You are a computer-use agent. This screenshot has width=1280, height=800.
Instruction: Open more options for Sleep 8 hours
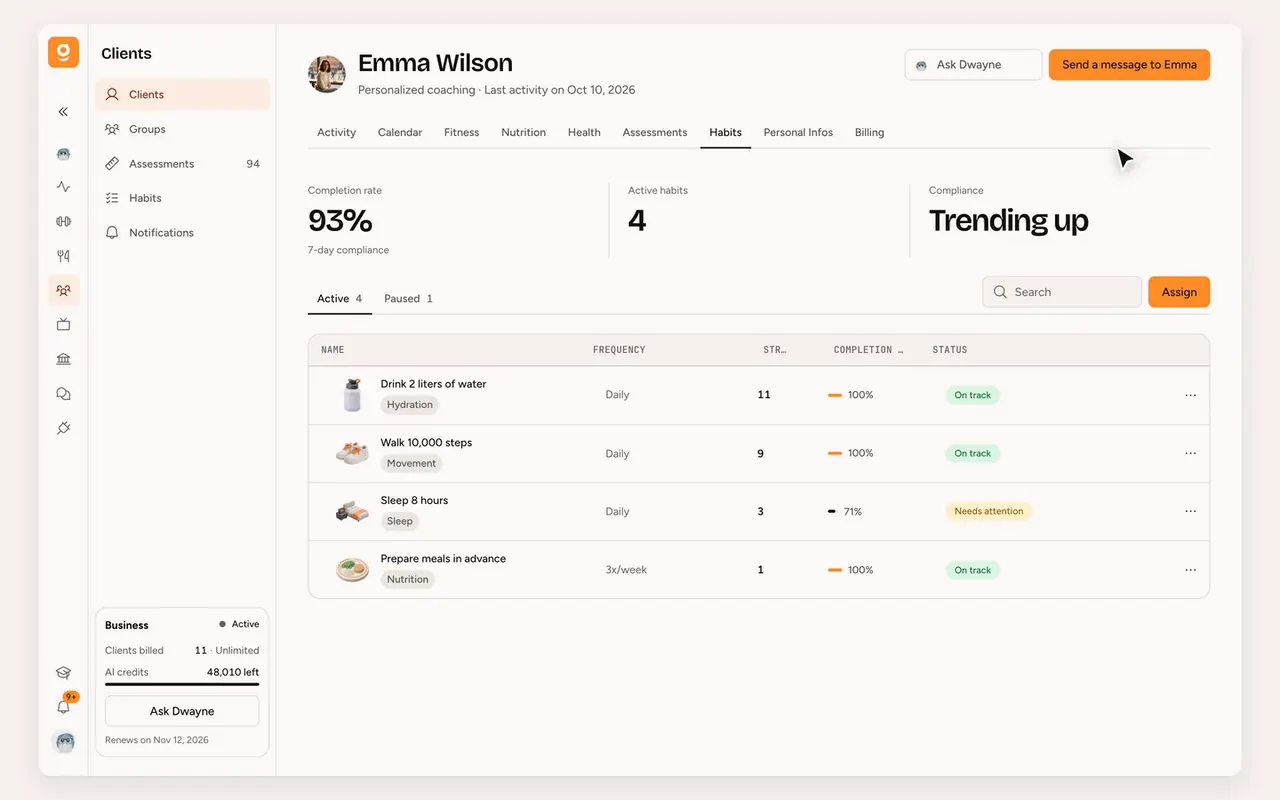(1190, 511)
